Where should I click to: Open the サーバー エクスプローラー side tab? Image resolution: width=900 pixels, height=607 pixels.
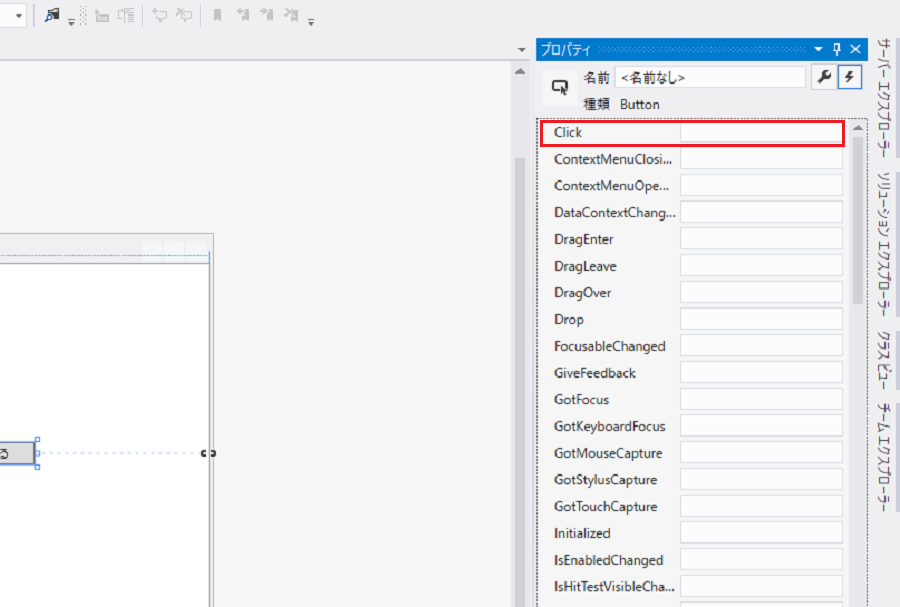click(884, 98)
